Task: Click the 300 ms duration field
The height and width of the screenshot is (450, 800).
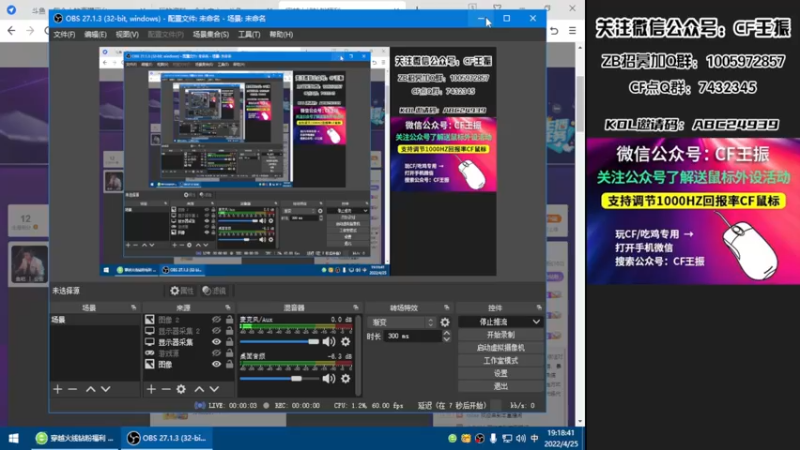Action: 412,336
